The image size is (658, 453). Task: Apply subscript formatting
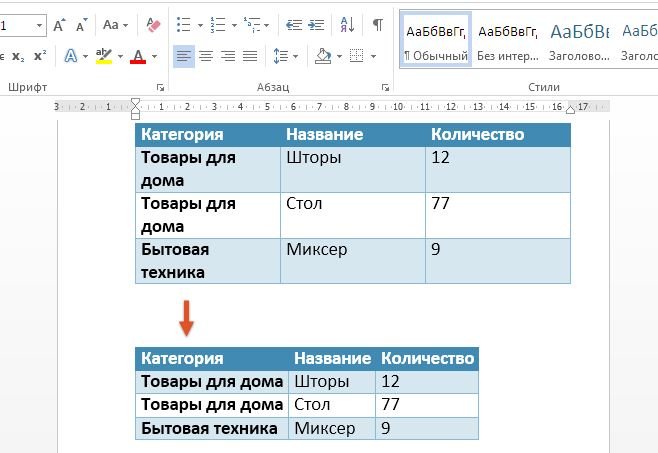[x=17, y=56]
